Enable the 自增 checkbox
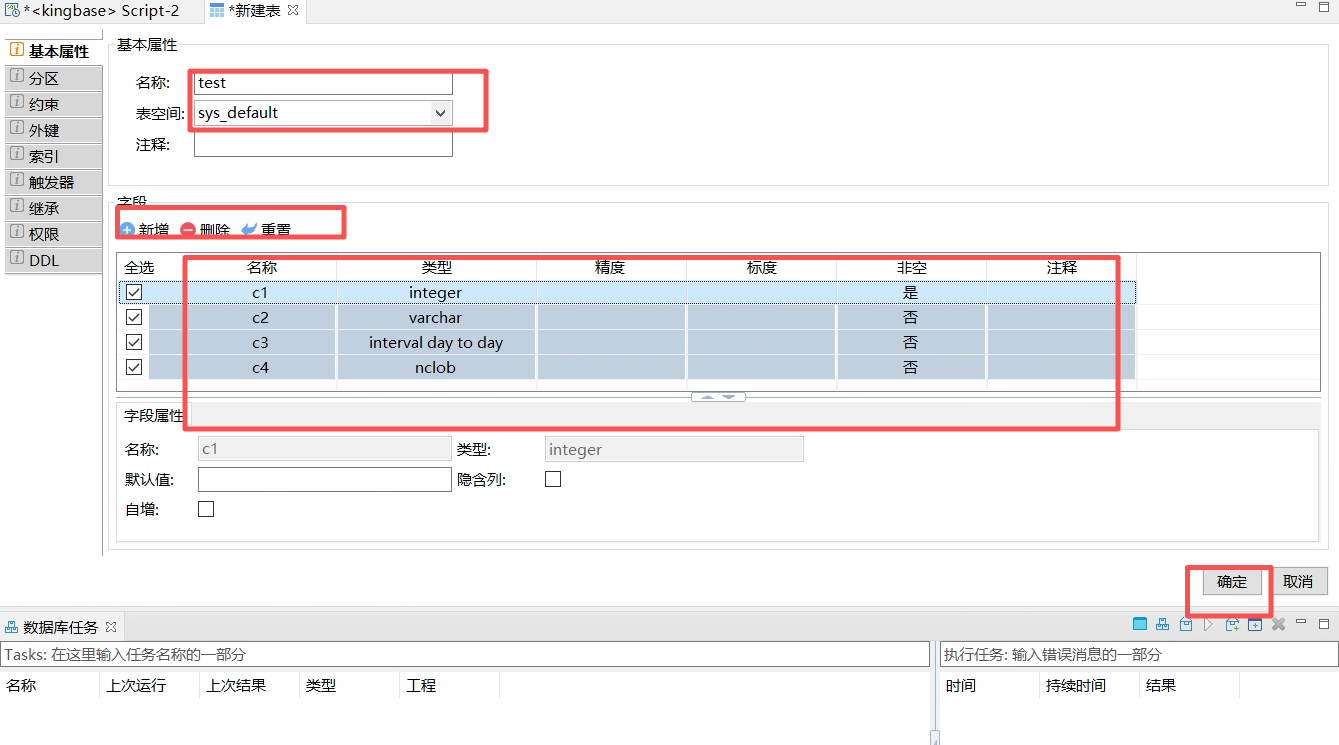 (206, 509)
